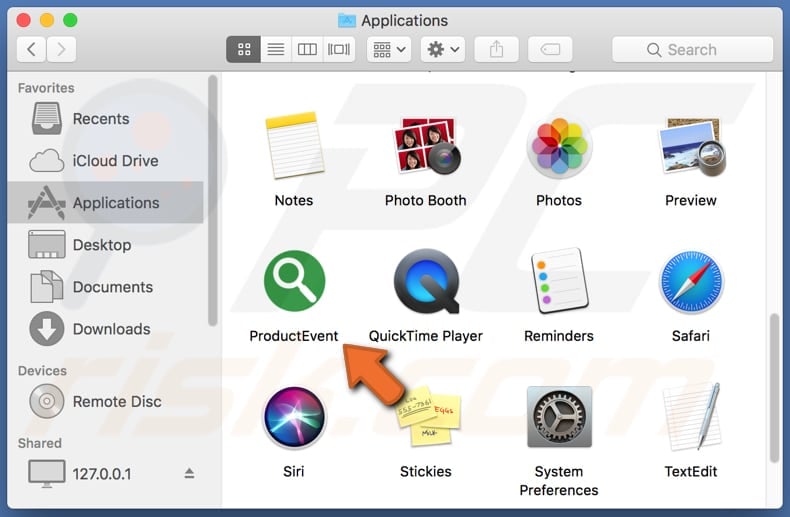
Task: Click the TextEdit app icon
Action: pyautogui.click(x=691, y=416)
